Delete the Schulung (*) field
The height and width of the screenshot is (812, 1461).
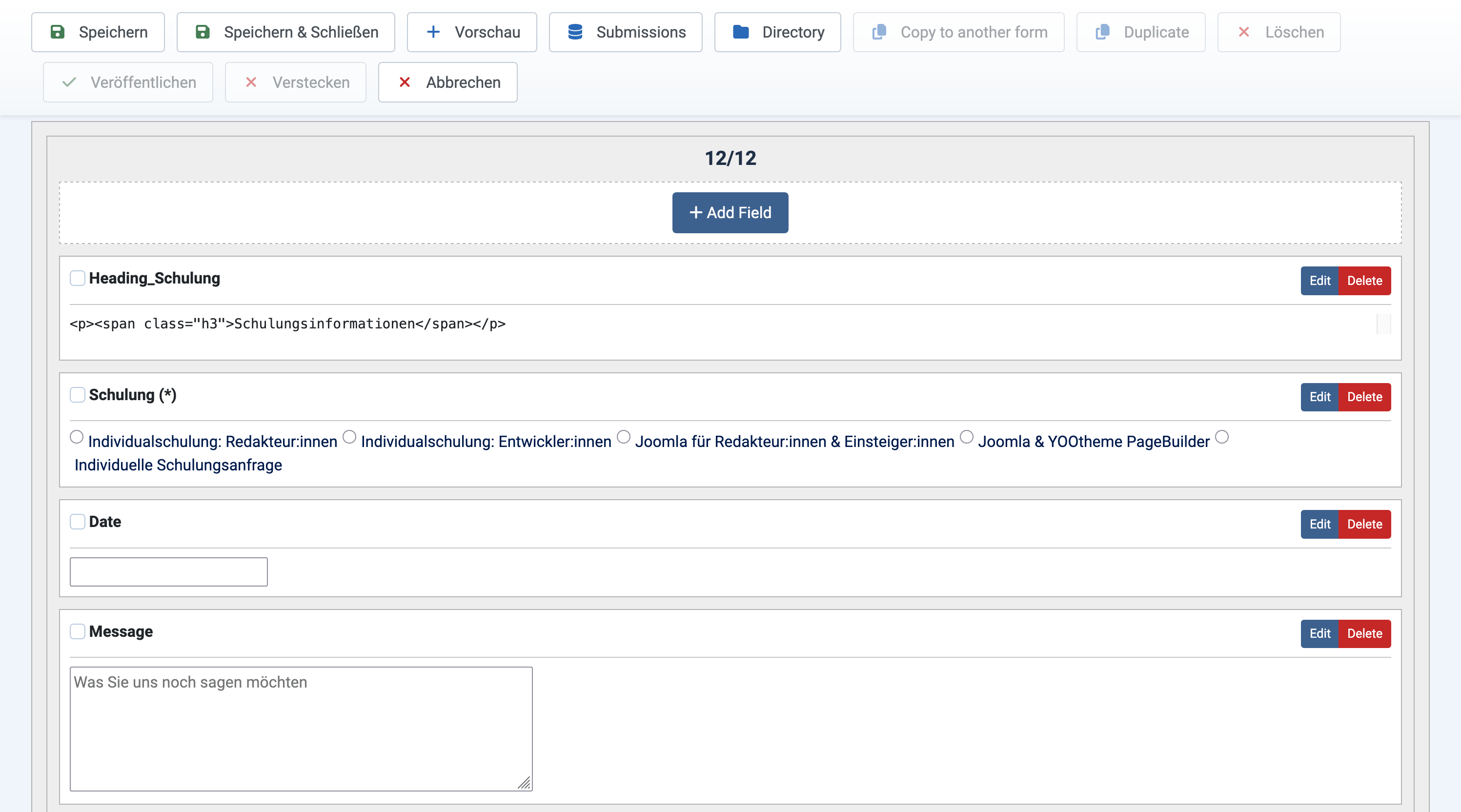pyautogui.click(x=1364, y=397)
